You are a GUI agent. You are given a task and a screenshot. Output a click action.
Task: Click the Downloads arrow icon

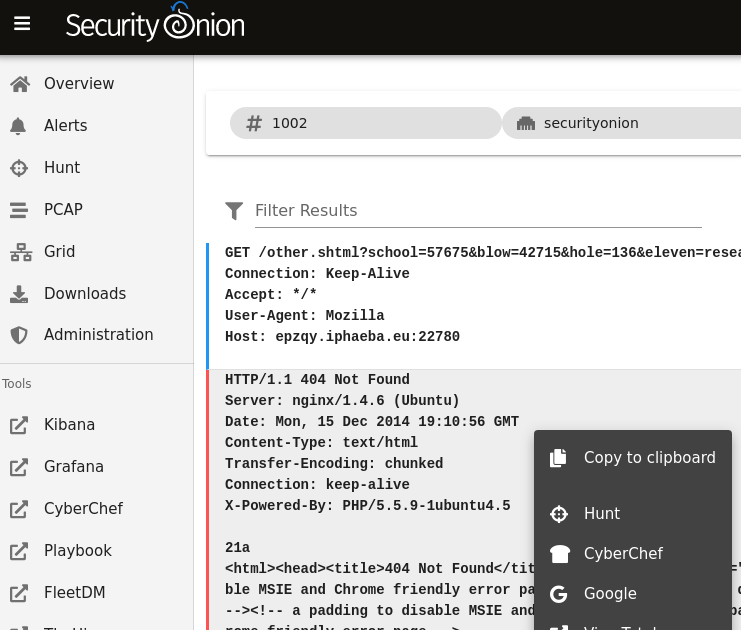click(x=19, y=293)
